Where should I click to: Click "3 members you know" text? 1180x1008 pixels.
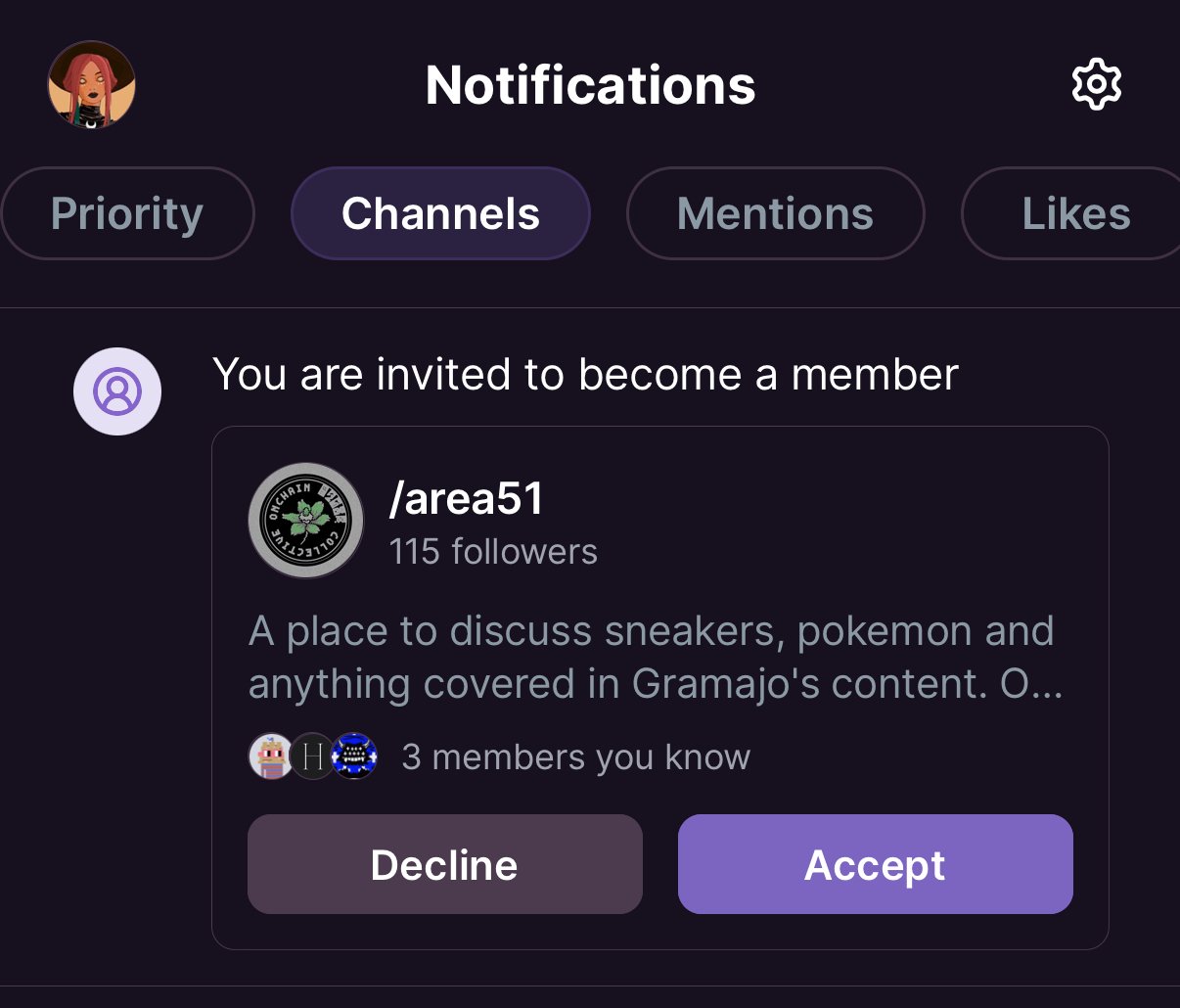click(575, 757)
